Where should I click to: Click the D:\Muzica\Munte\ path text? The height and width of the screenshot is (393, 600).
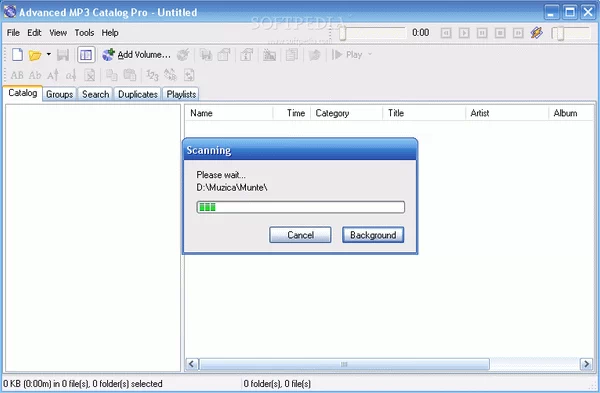(232, 188)
